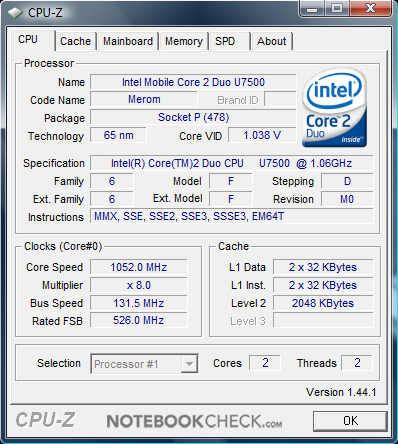Click the Code Name label
The width and height of the screenshot is (398, 444).
(57, 100)
